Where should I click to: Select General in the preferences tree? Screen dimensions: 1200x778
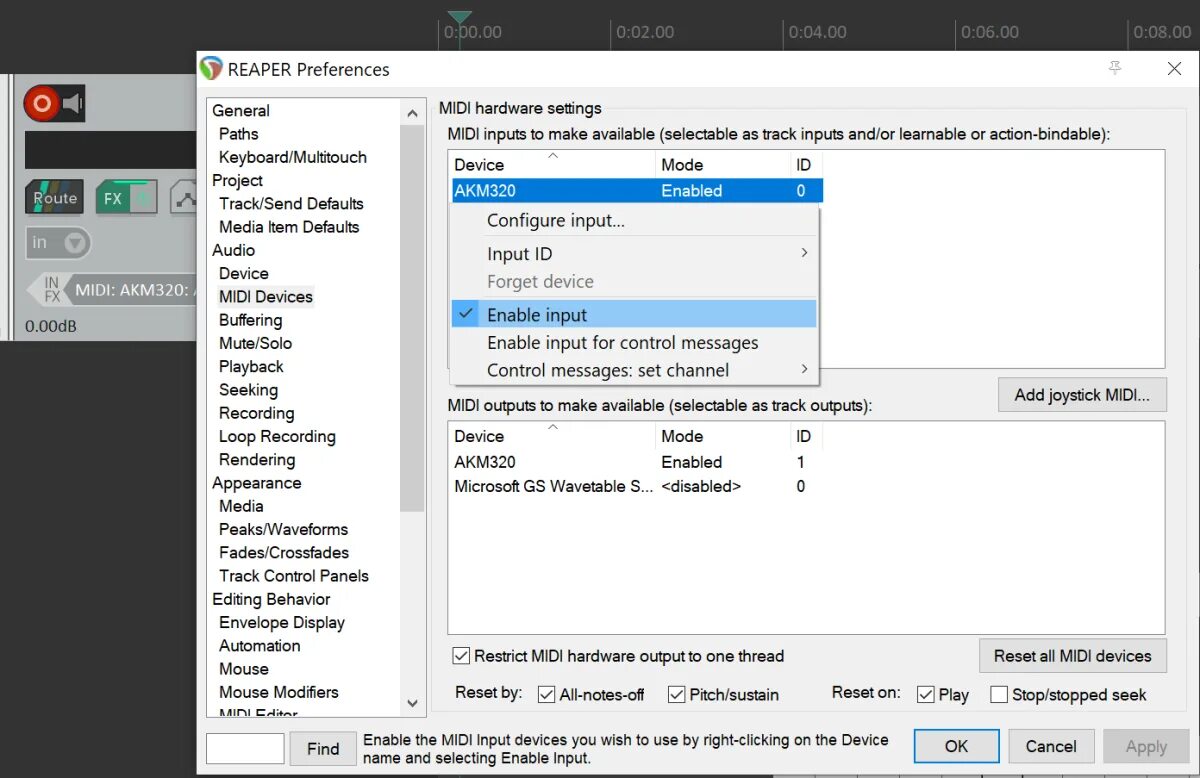click(x=241, y=111)
